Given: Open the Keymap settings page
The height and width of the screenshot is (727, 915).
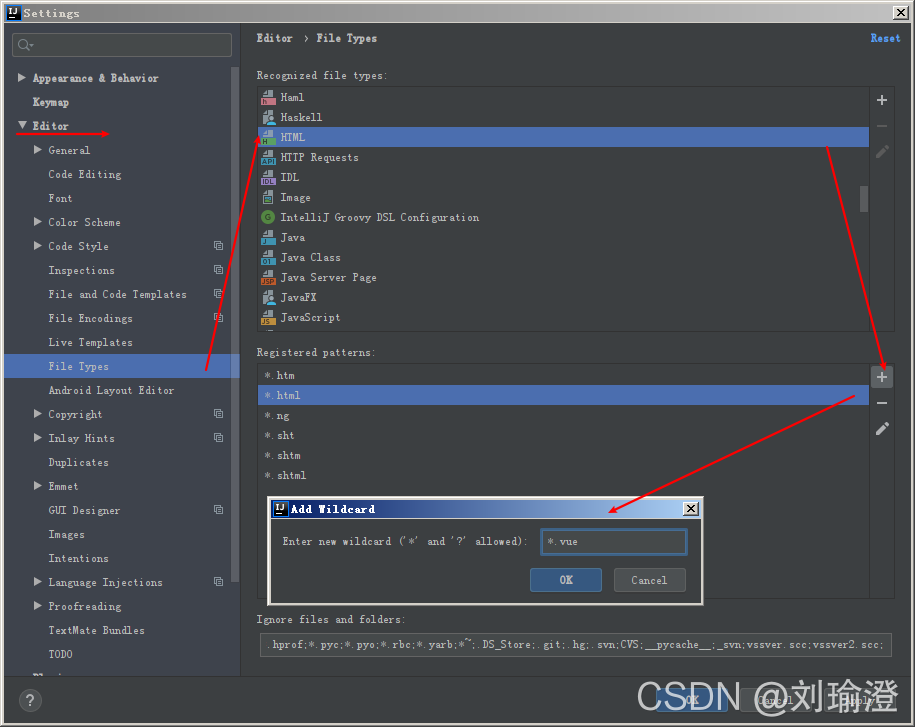Looking at the screenshot, I should [x=51, y=102].
